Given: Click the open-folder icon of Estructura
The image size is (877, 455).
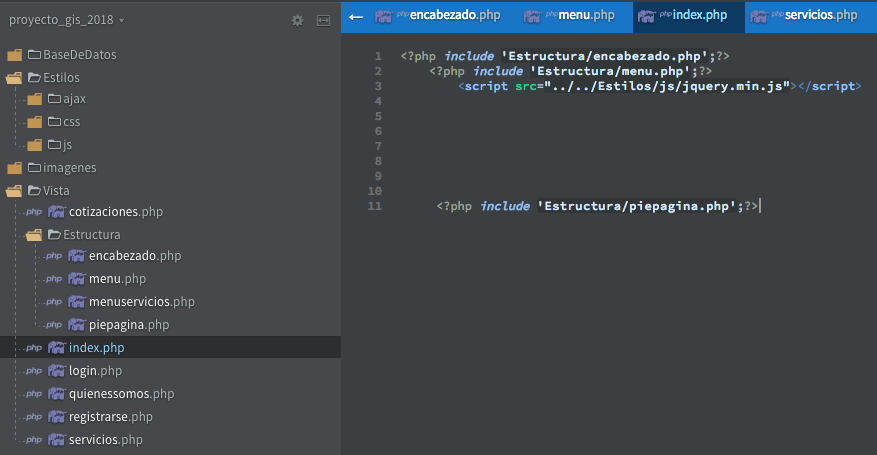Looking at the screenshot, I should point(34,235).
